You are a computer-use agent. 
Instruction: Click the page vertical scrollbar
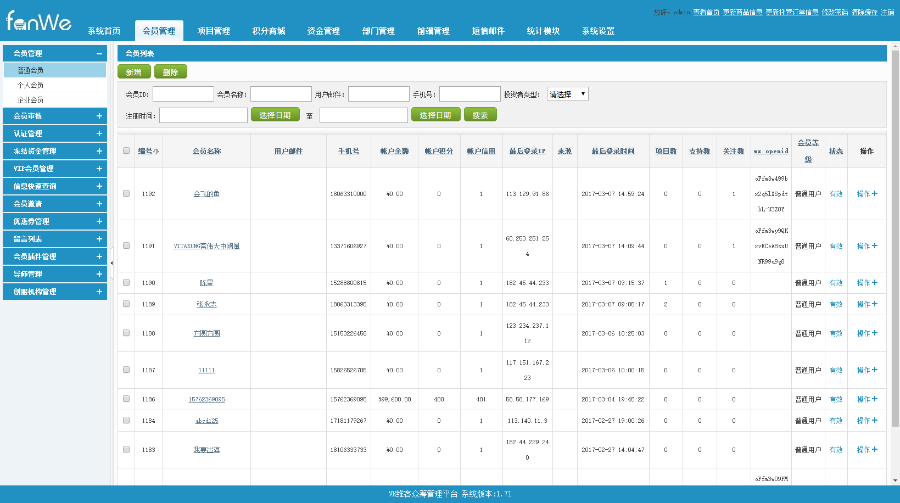pos(894,300)
